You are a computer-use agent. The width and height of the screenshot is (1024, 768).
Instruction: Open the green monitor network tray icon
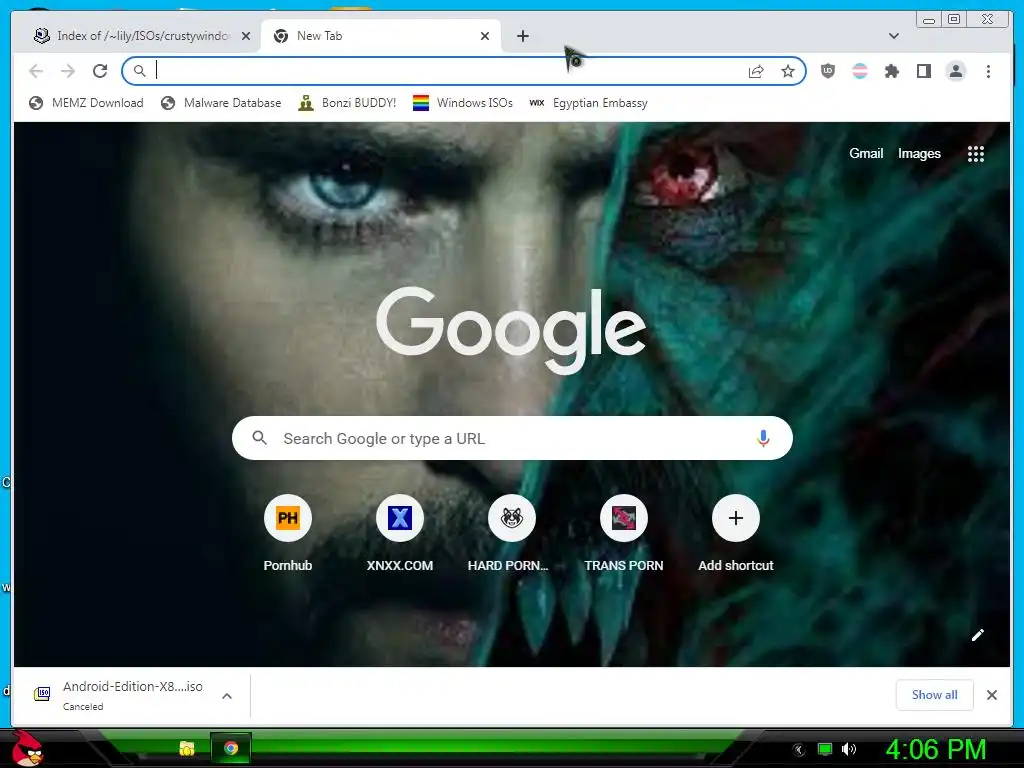[x=825, y=749]
